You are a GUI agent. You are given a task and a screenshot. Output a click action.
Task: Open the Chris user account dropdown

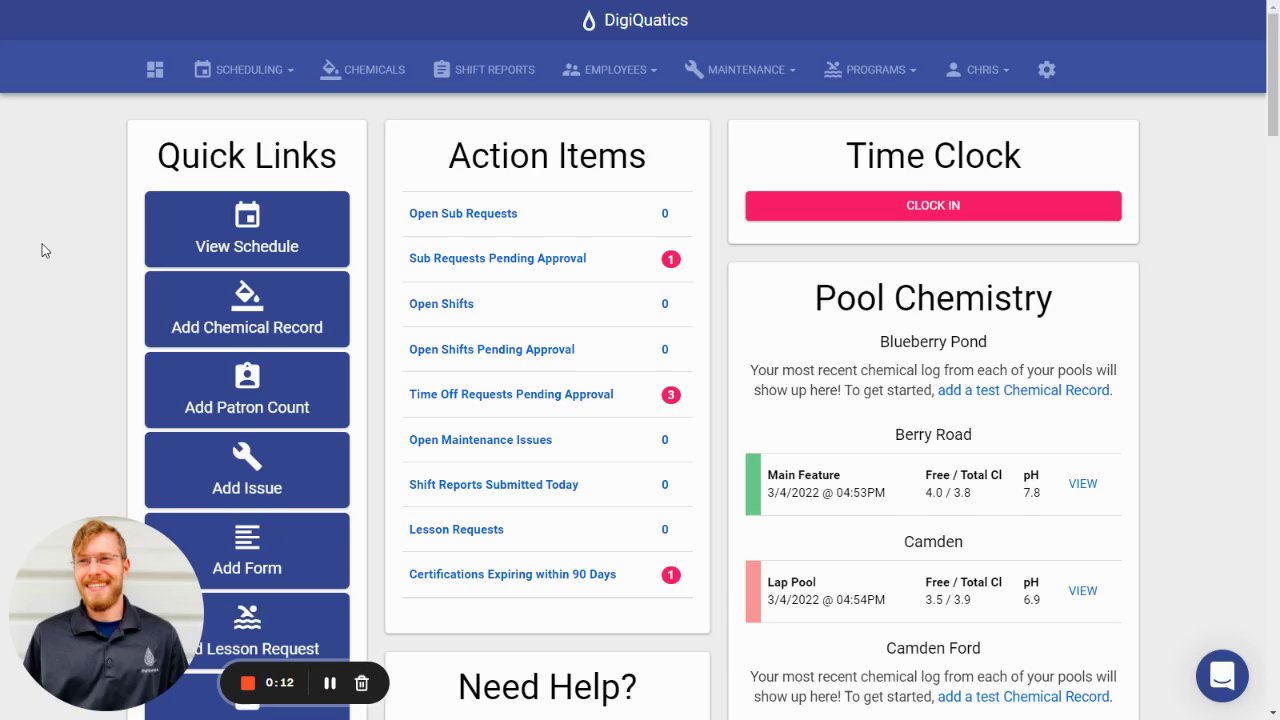pyautogui.click(x=976, y=70)
